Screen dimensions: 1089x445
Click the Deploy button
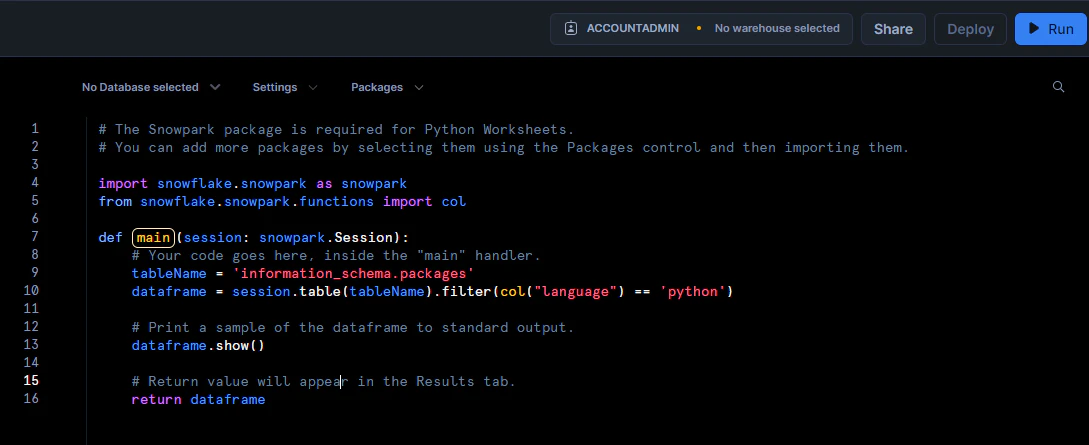[970, 29]
